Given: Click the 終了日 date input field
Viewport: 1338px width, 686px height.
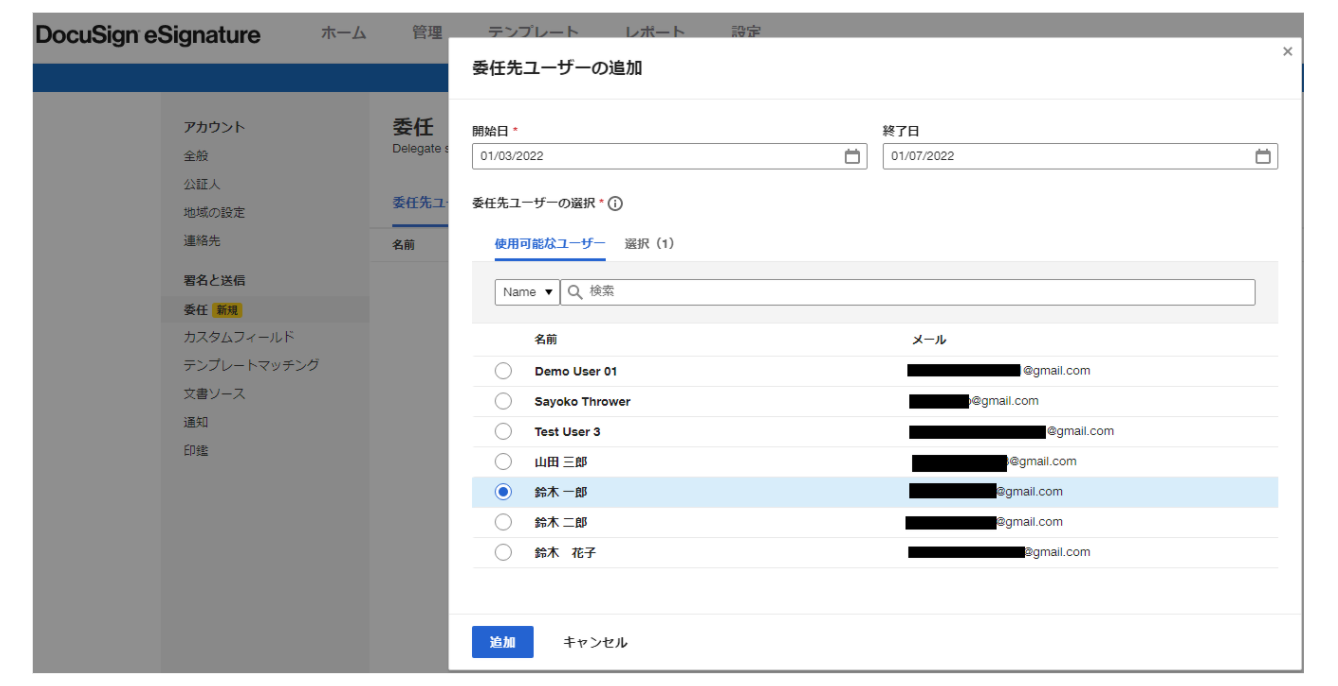Looking at the screenshot, I should coord(1080,156).
